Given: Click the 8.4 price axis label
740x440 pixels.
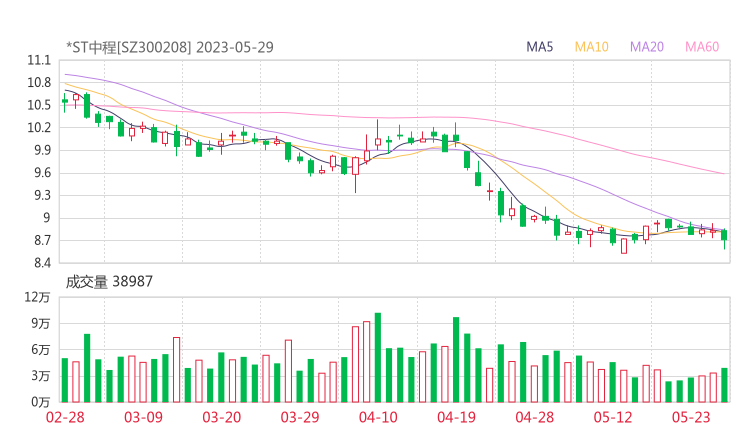Looking at the screenshot, I should (42, 263).
